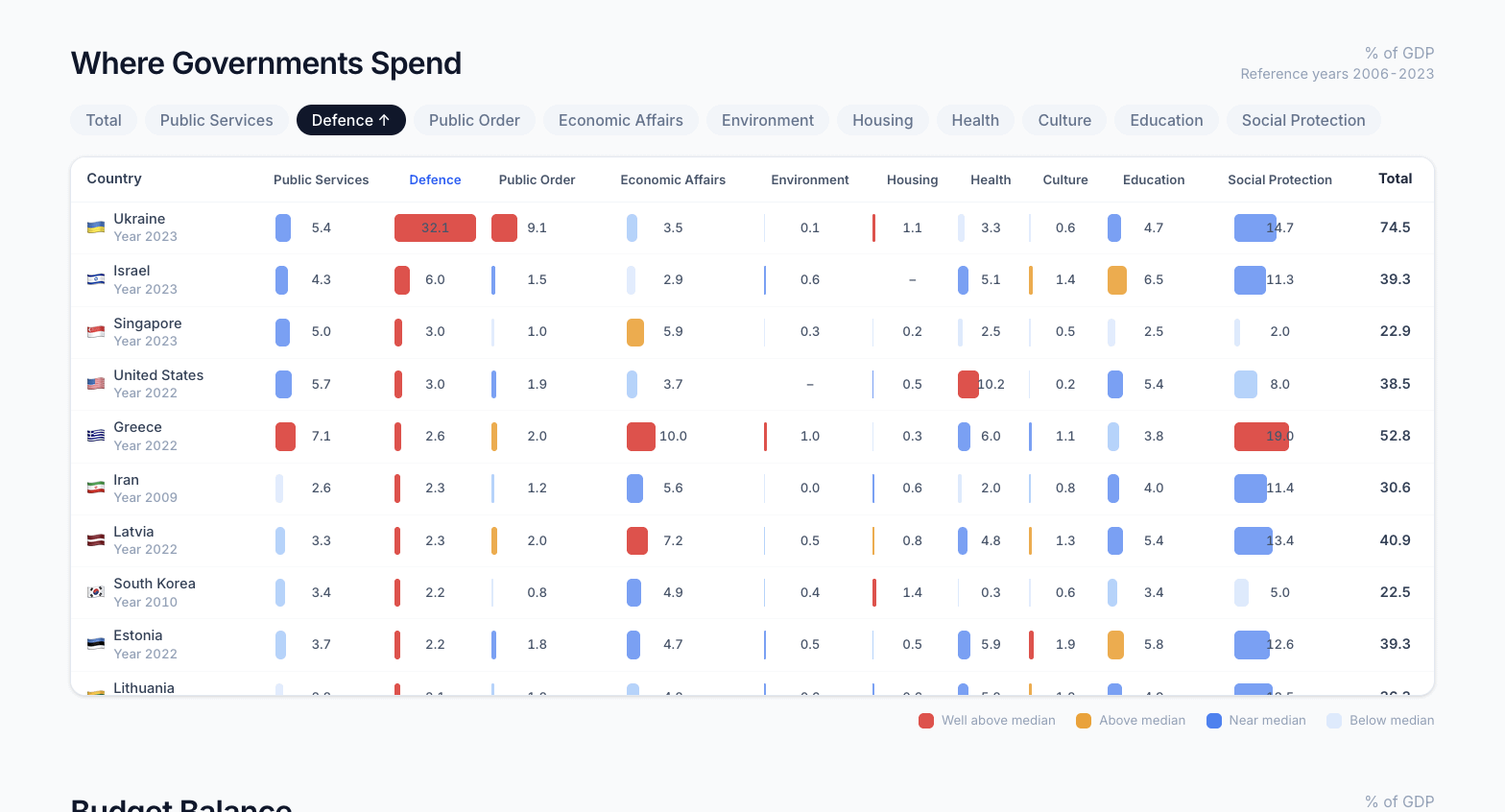This screenshot has height=812, width=1505.
Task: Click Ukraine's red Defence bar 32.1
Action: (x=435, y=227)
